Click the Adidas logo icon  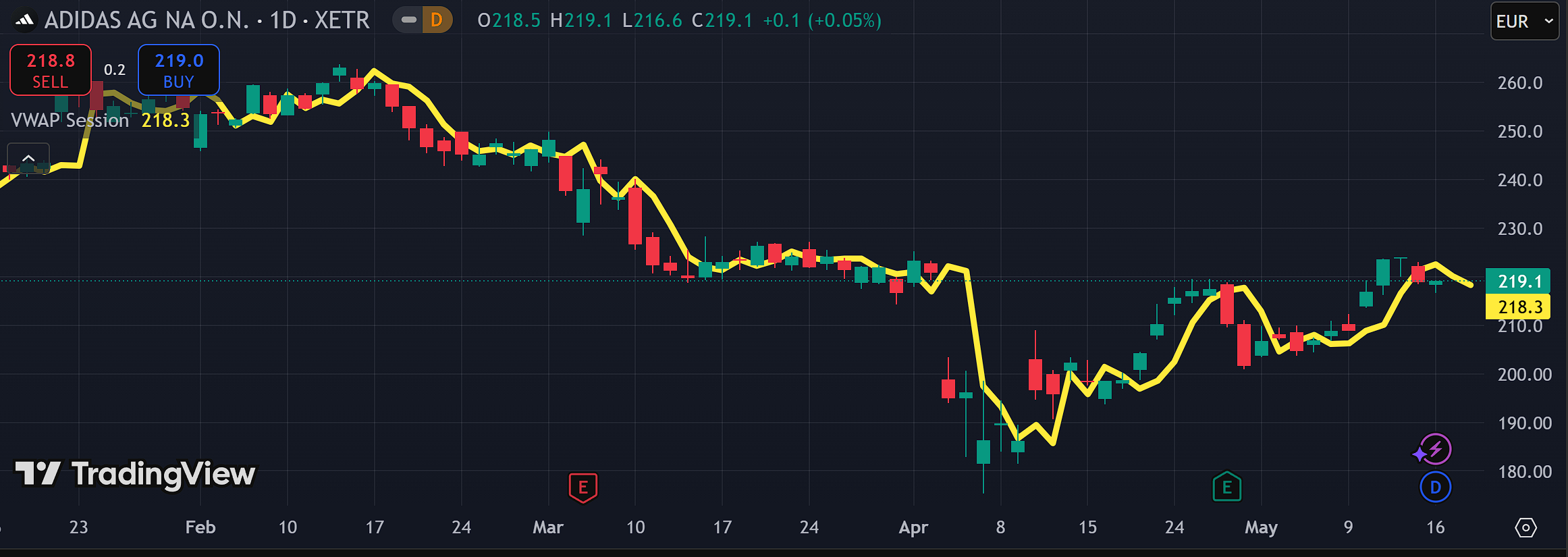pyautogui.click(x=25, y=20)
